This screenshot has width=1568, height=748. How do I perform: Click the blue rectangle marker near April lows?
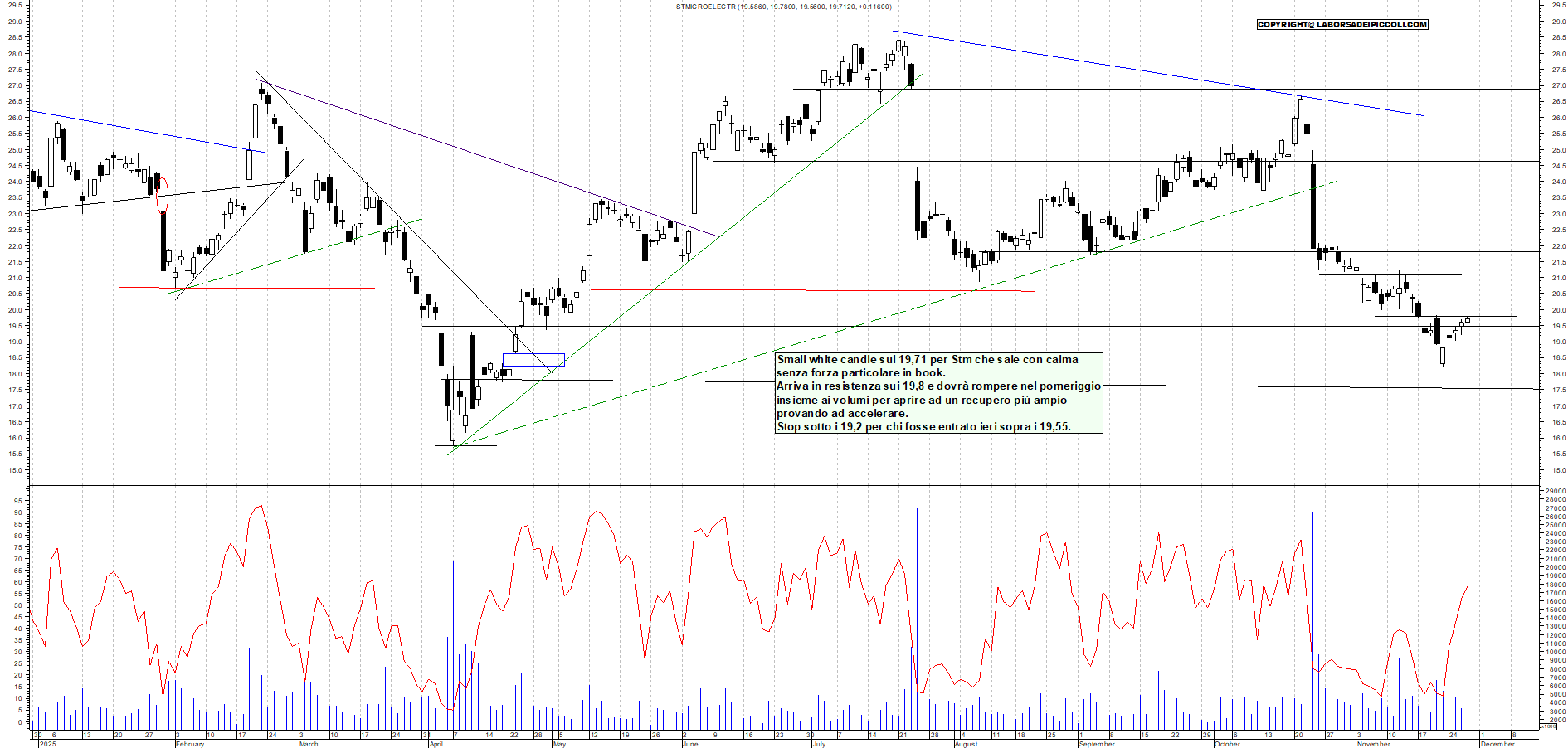[x=533, y=358]
